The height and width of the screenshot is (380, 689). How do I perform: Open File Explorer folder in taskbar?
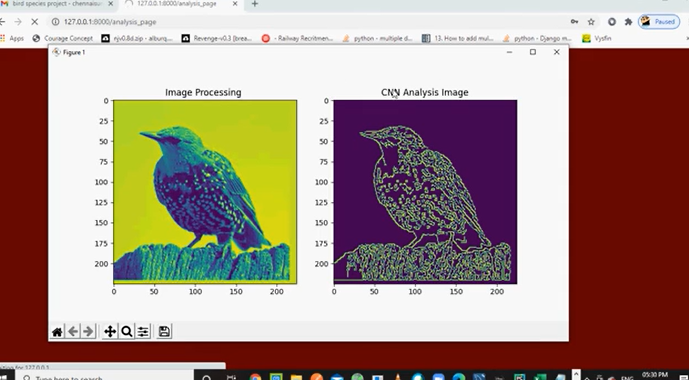[x=296, y=377]
